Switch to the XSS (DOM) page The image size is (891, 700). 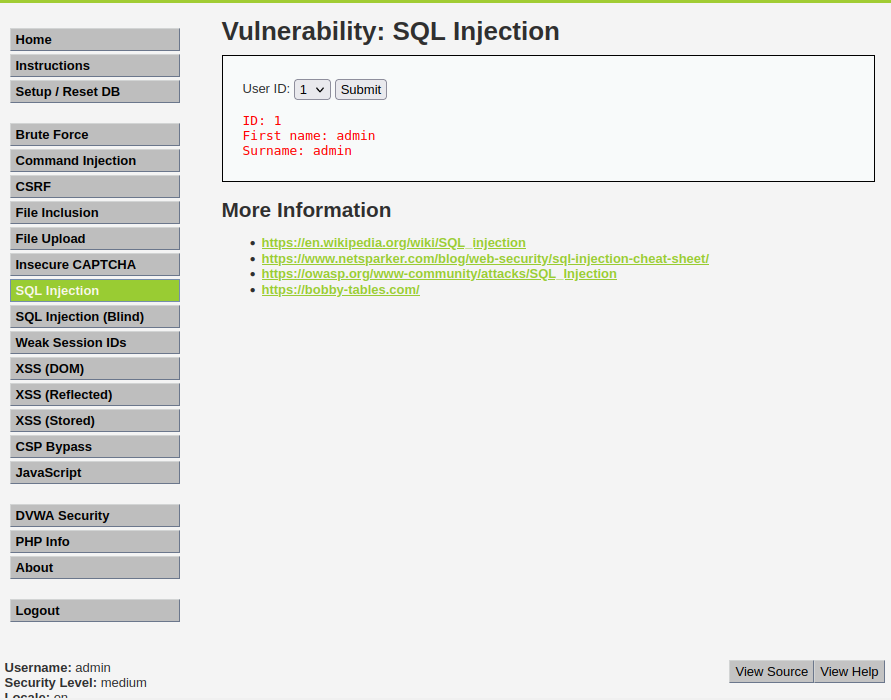tap(94, 368)
